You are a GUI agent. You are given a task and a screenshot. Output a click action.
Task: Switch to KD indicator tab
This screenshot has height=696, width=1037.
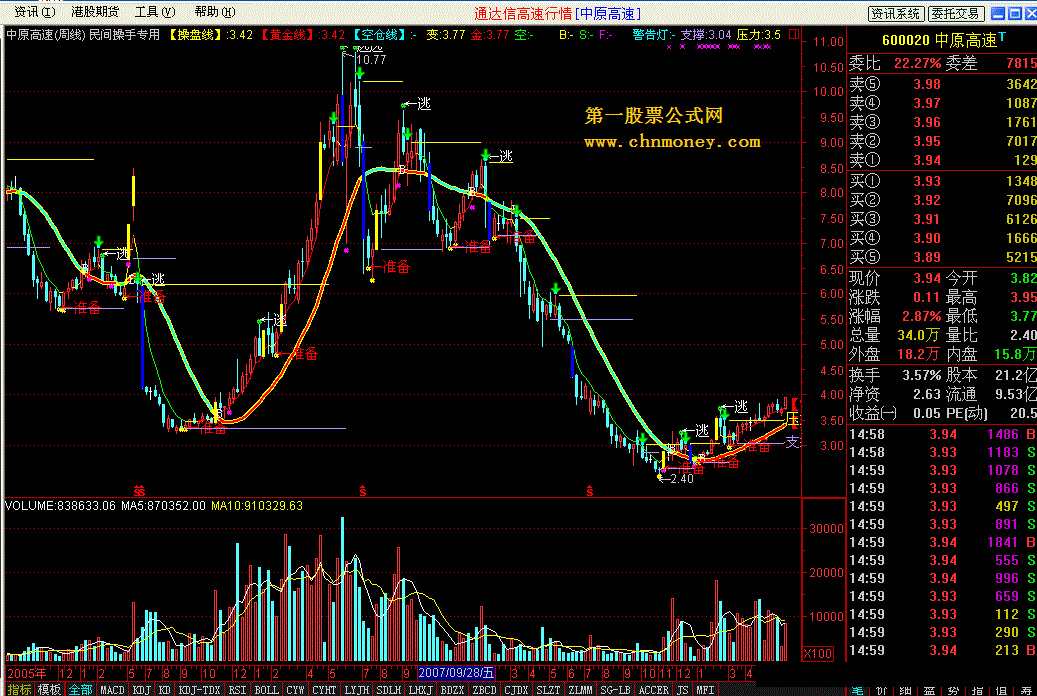click(165, 689)
